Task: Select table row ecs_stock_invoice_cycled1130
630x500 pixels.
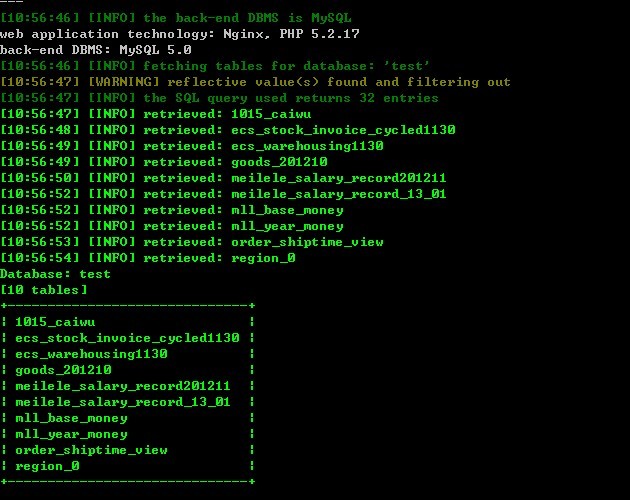Action: coord(127,338)
